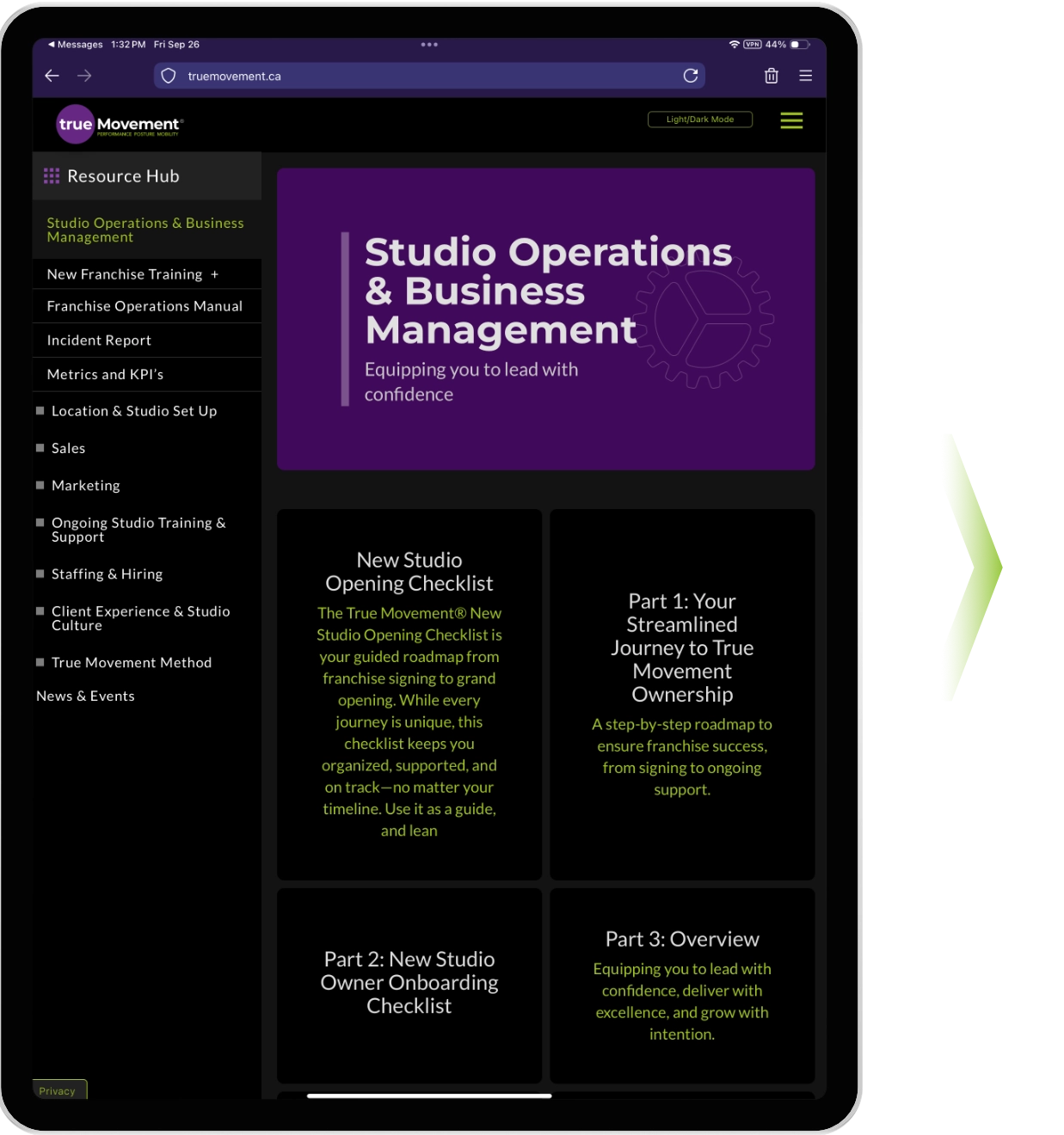Viewport: 1064px width, 1135px height.
Task: Toggle Light/Dark Mode
Action: 700,120
